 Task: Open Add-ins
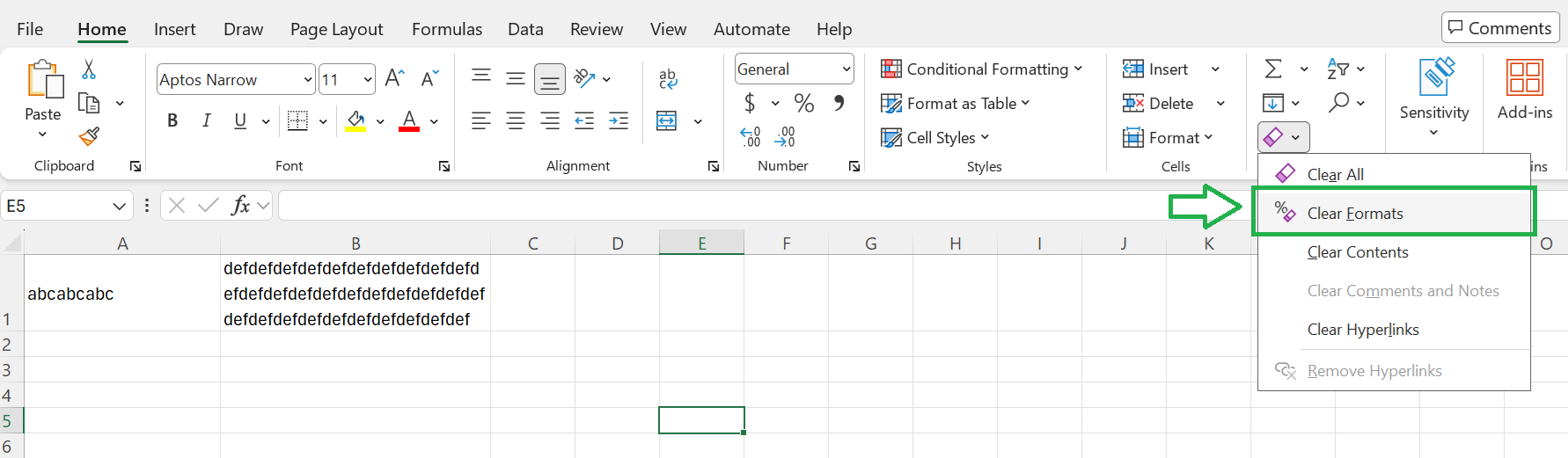tap(1525, 90)
